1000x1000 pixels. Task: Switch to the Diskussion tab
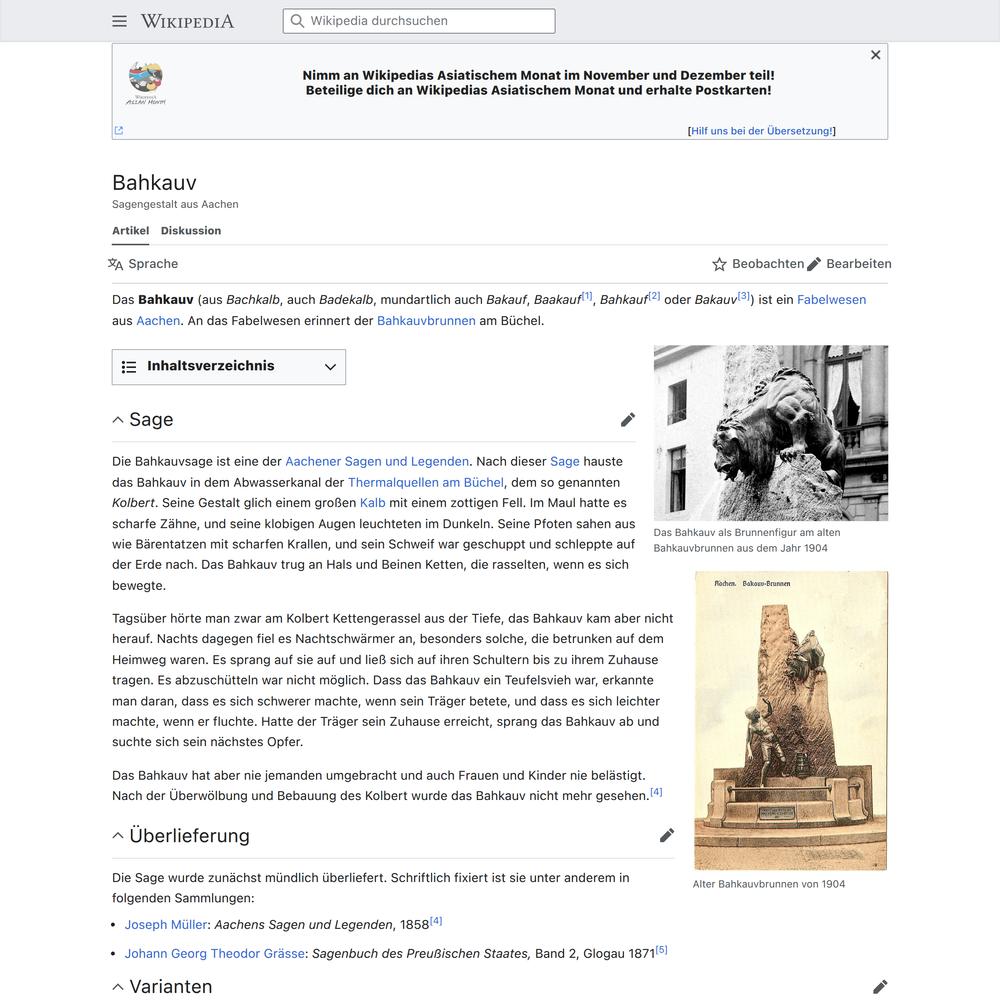191,231
